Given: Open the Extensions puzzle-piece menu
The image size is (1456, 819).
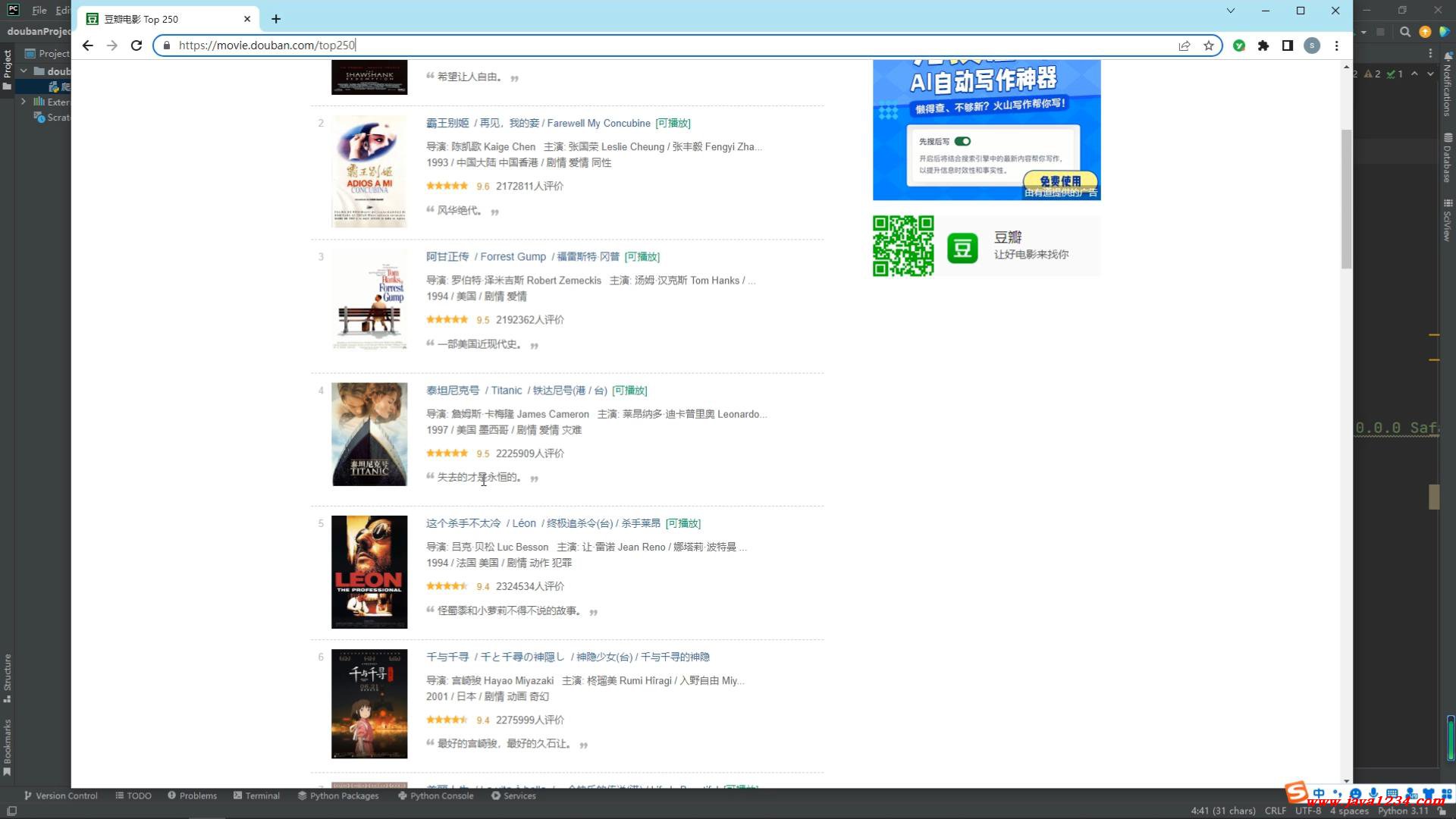Looking at the screenshot, I should coord(1263,45).
